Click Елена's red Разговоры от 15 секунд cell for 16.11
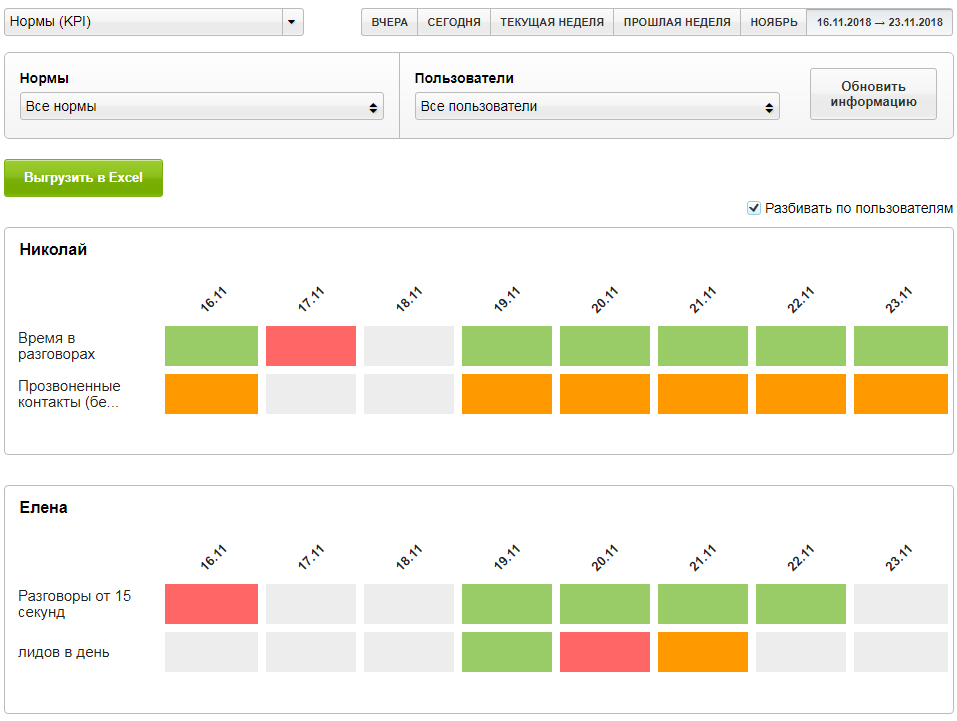 coord(211,604)
